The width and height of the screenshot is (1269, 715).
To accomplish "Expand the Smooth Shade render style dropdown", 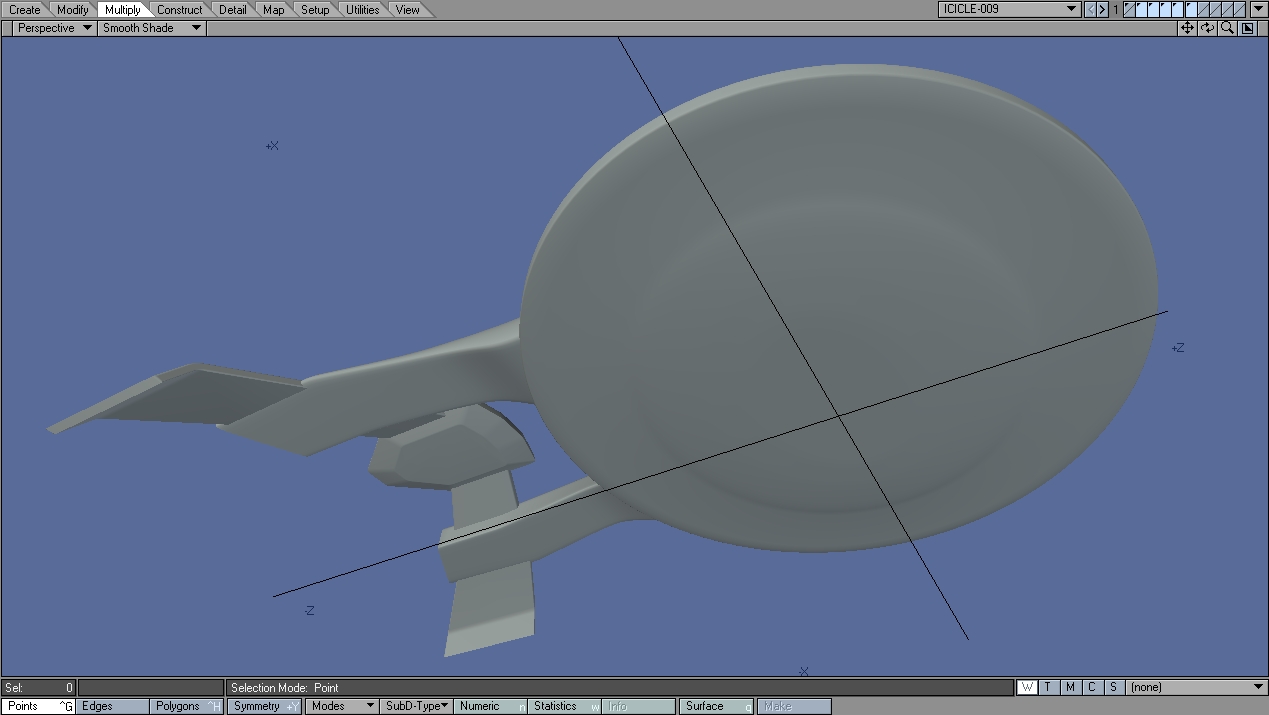I will [x=151, y=28].
